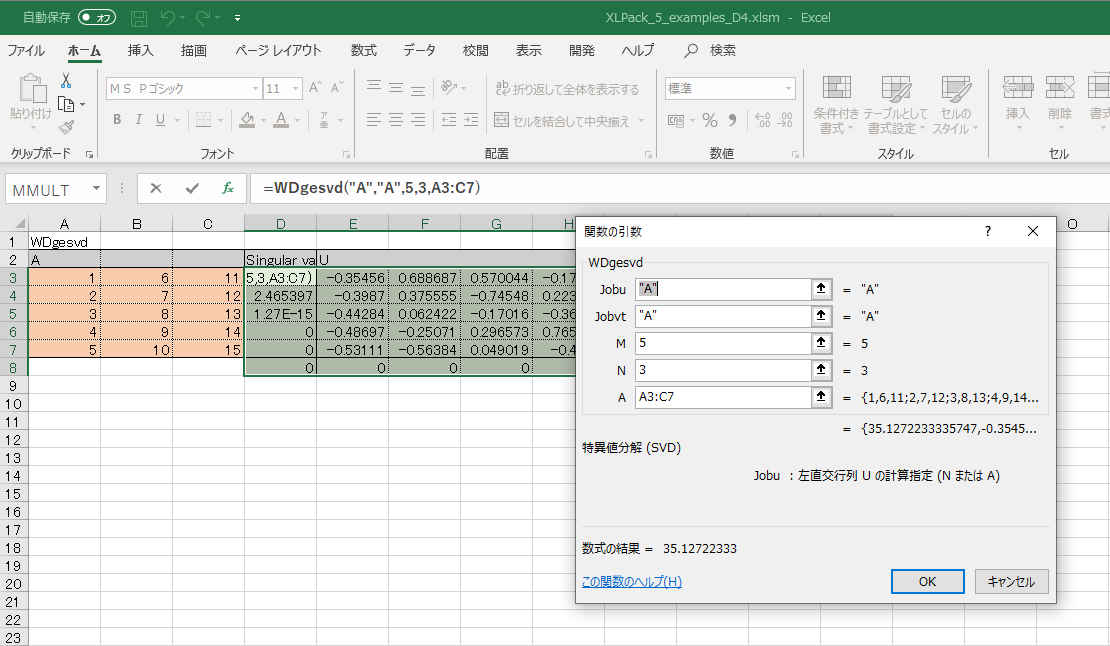Open the 数式 ribbon tab
1110x646 pixels.
[363, 51]
